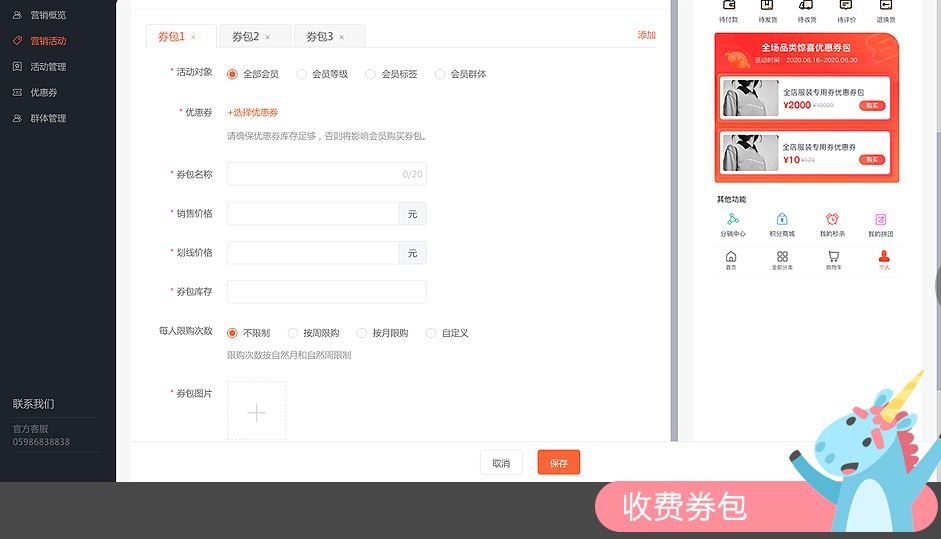Tap the 购物车 cart icon

pos(833,258)
